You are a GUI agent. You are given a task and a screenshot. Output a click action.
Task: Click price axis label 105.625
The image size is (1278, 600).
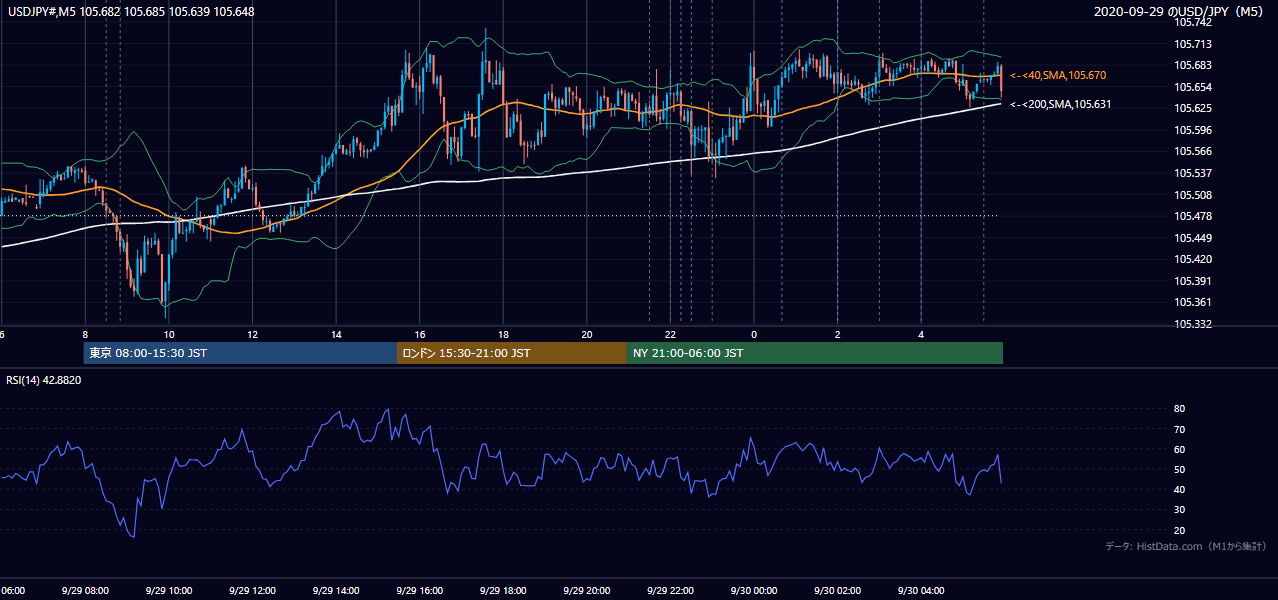(x=1192, y=108)
